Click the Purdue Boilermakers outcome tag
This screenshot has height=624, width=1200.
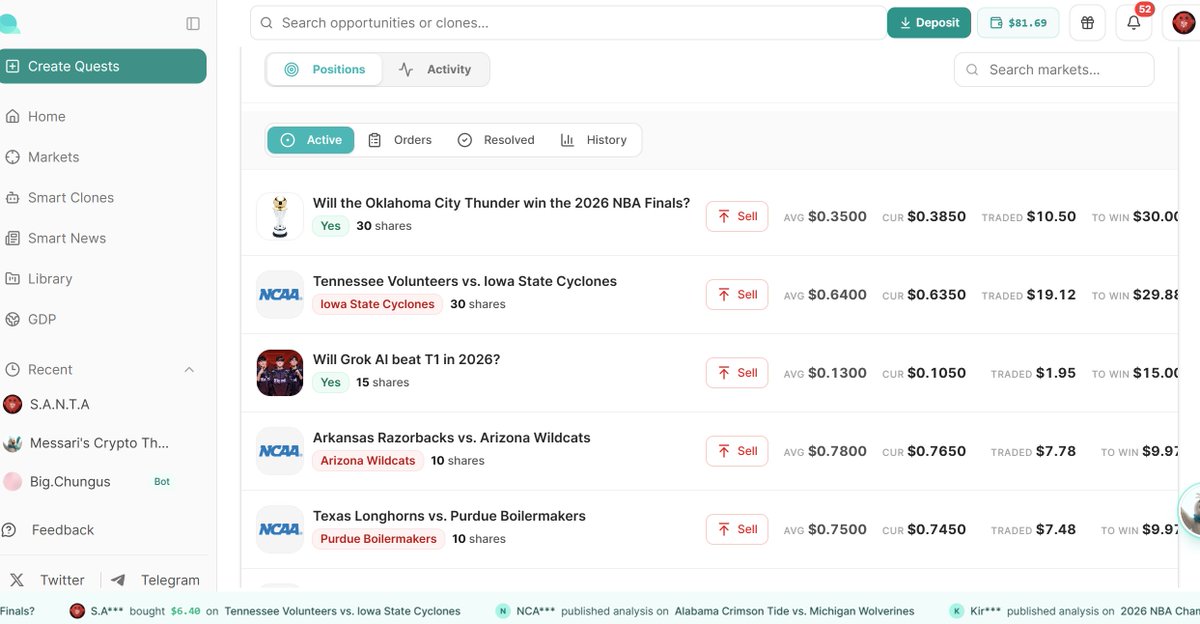click(379, 539)
